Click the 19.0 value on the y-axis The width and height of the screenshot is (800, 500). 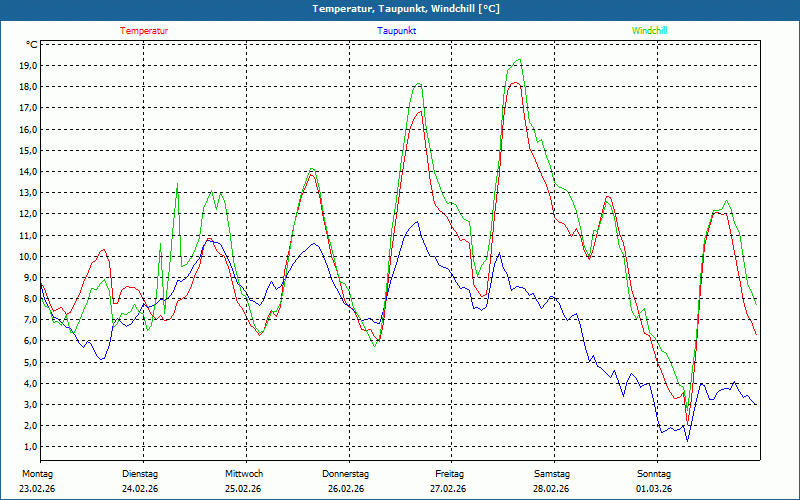[x=27, y=66]
